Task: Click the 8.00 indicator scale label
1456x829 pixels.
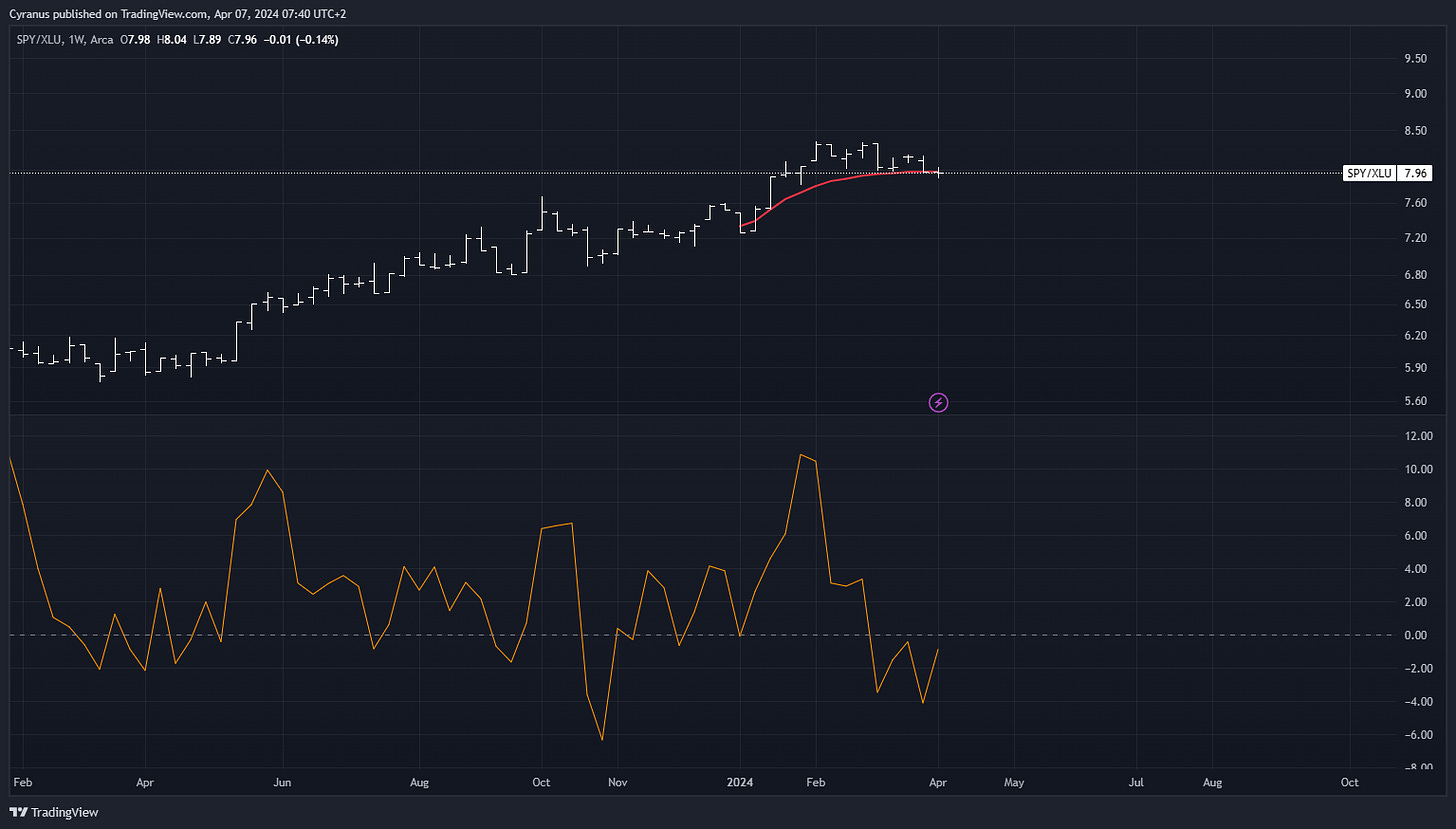Action: pos(1417,503)
